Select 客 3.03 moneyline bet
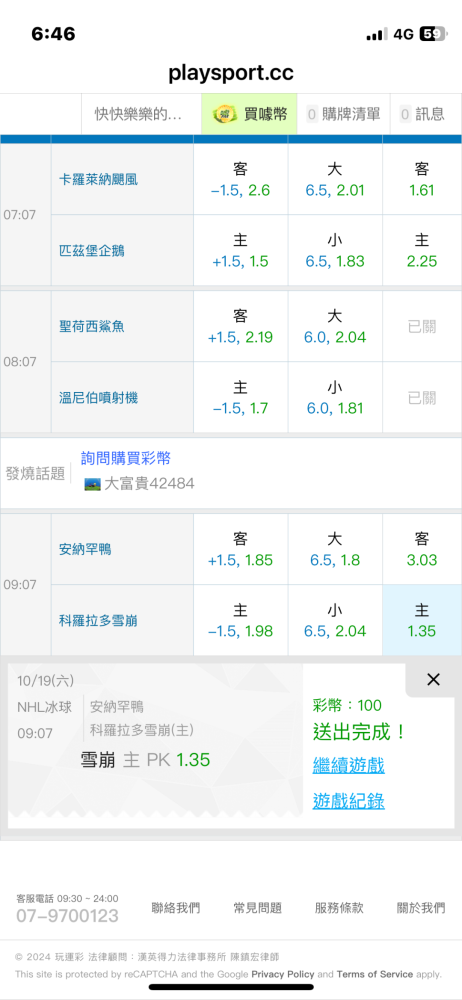The image size is (462, 1000). tap(422, 549)
